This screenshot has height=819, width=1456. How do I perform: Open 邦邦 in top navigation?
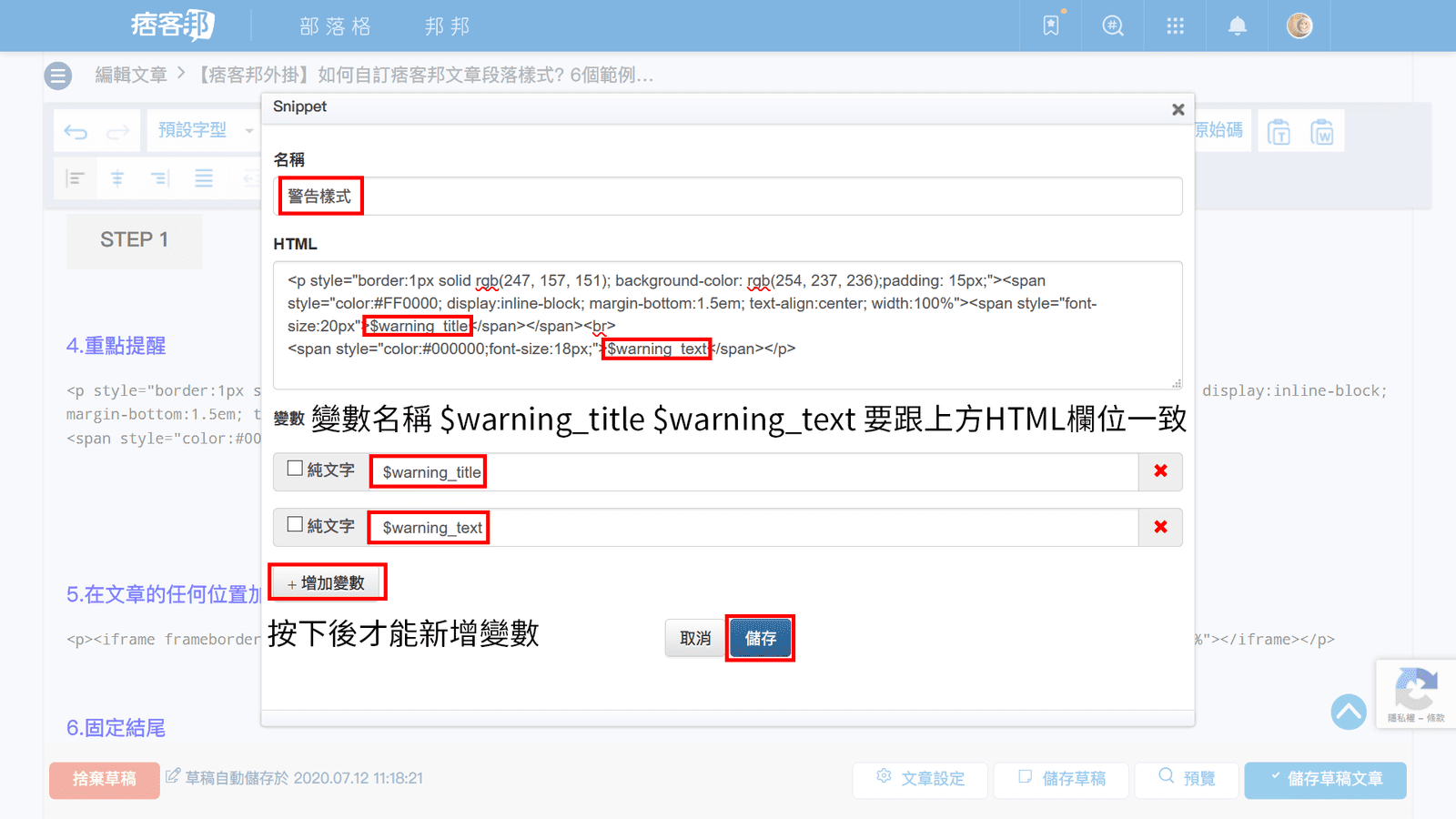tap(447, 26)
